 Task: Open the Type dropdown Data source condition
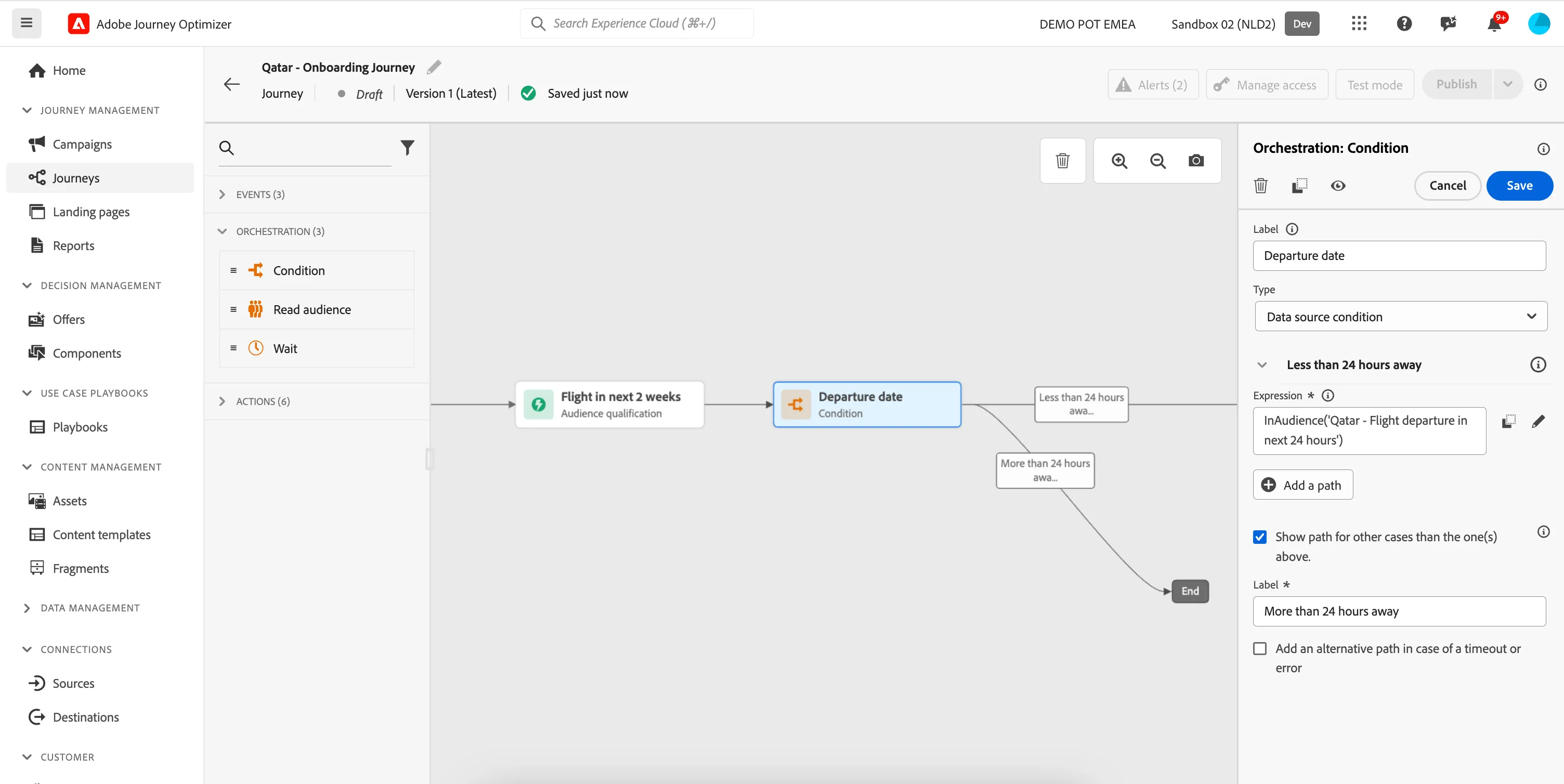click(1401, 317)
